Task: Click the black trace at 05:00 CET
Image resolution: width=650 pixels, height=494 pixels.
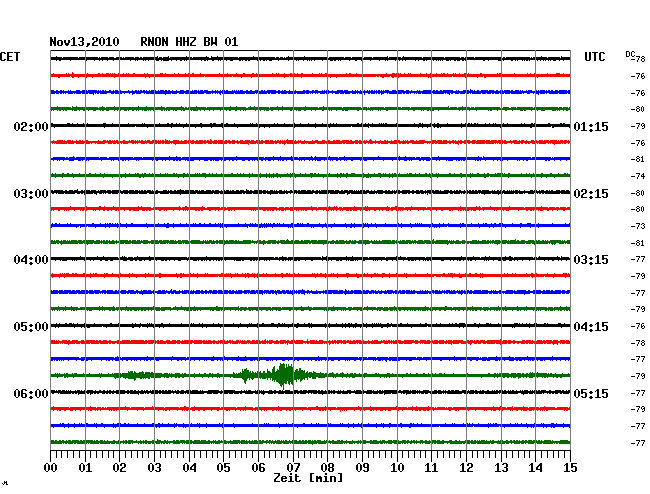Action: pyautogui.click(x=310, y=325)
